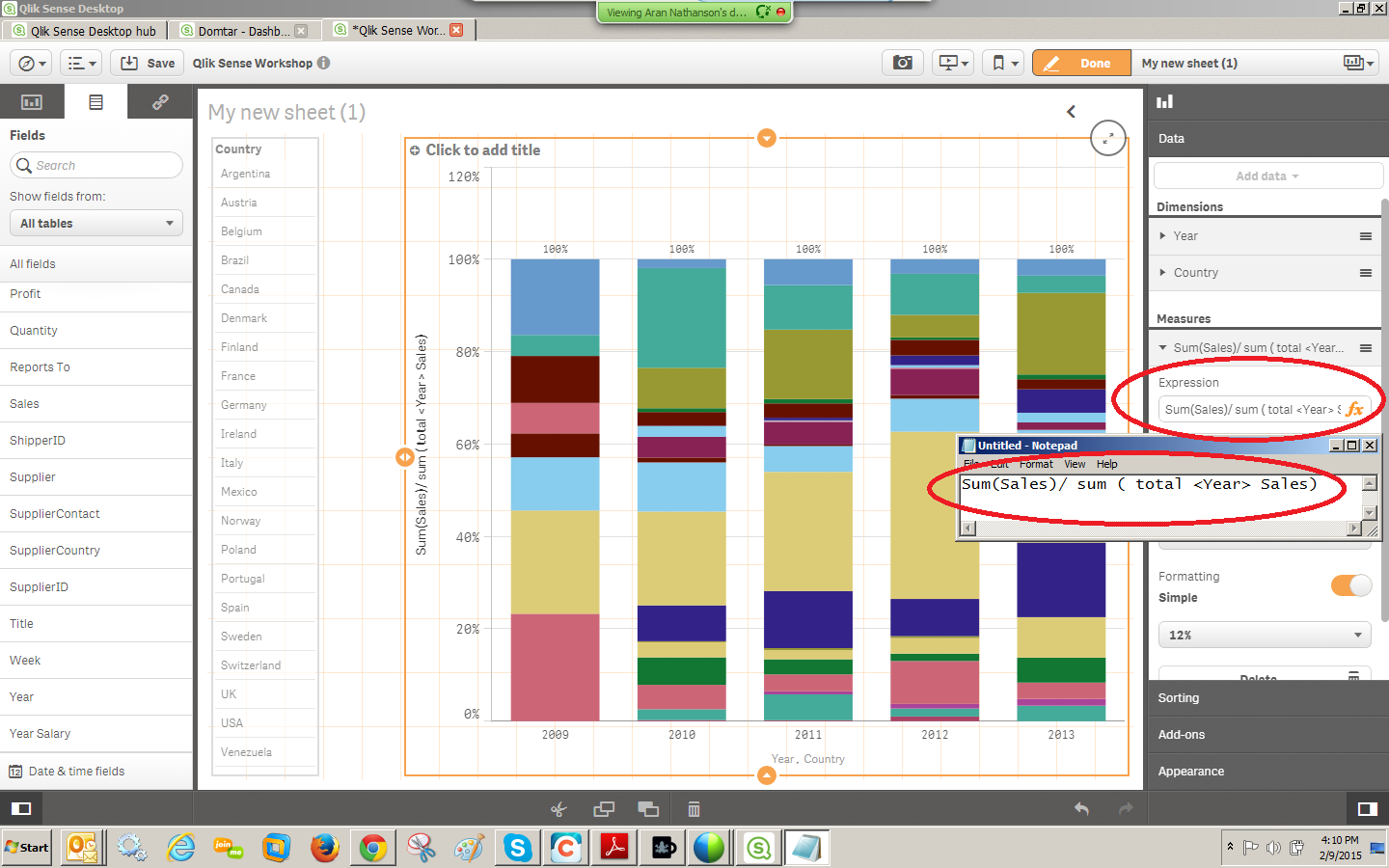This screenshot has width=1389, height=868.
Task: Click the Done button
Action: (1081, 63)
